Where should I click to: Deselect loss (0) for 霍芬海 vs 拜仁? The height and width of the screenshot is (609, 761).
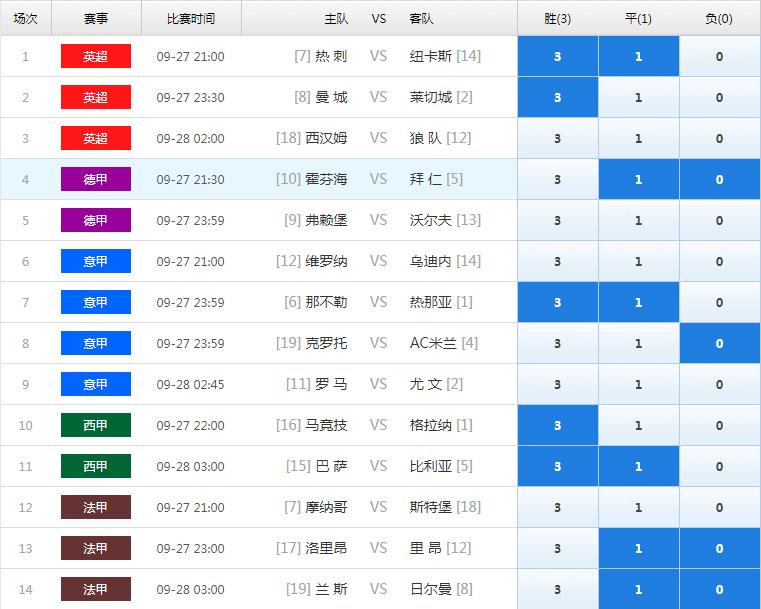(720, 180)
